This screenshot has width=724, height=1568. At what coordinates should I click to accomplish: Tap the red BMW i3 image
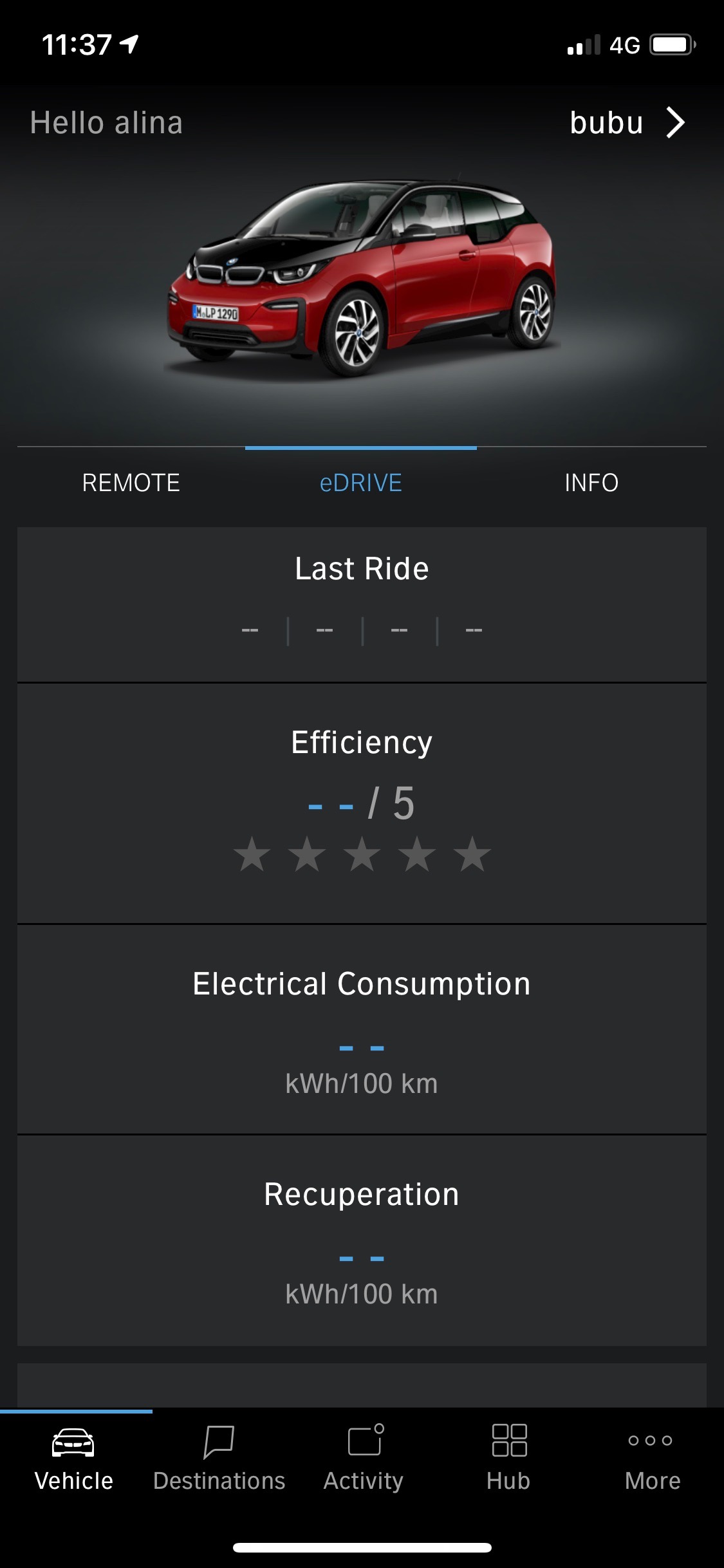[362, 277]
